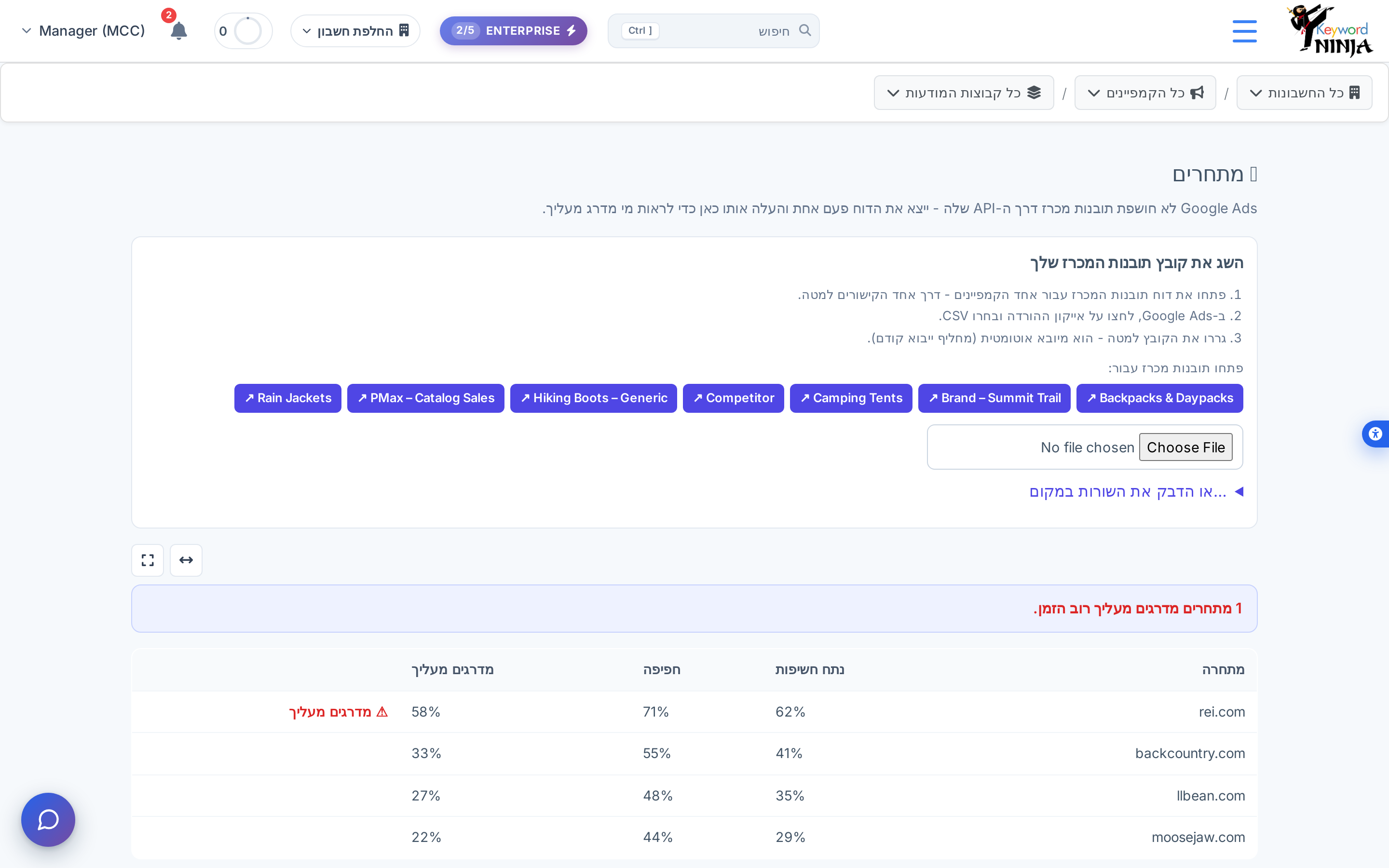
Task: Open the switch account dropdown (החלפת חשבון)
Action: [355, 31]
